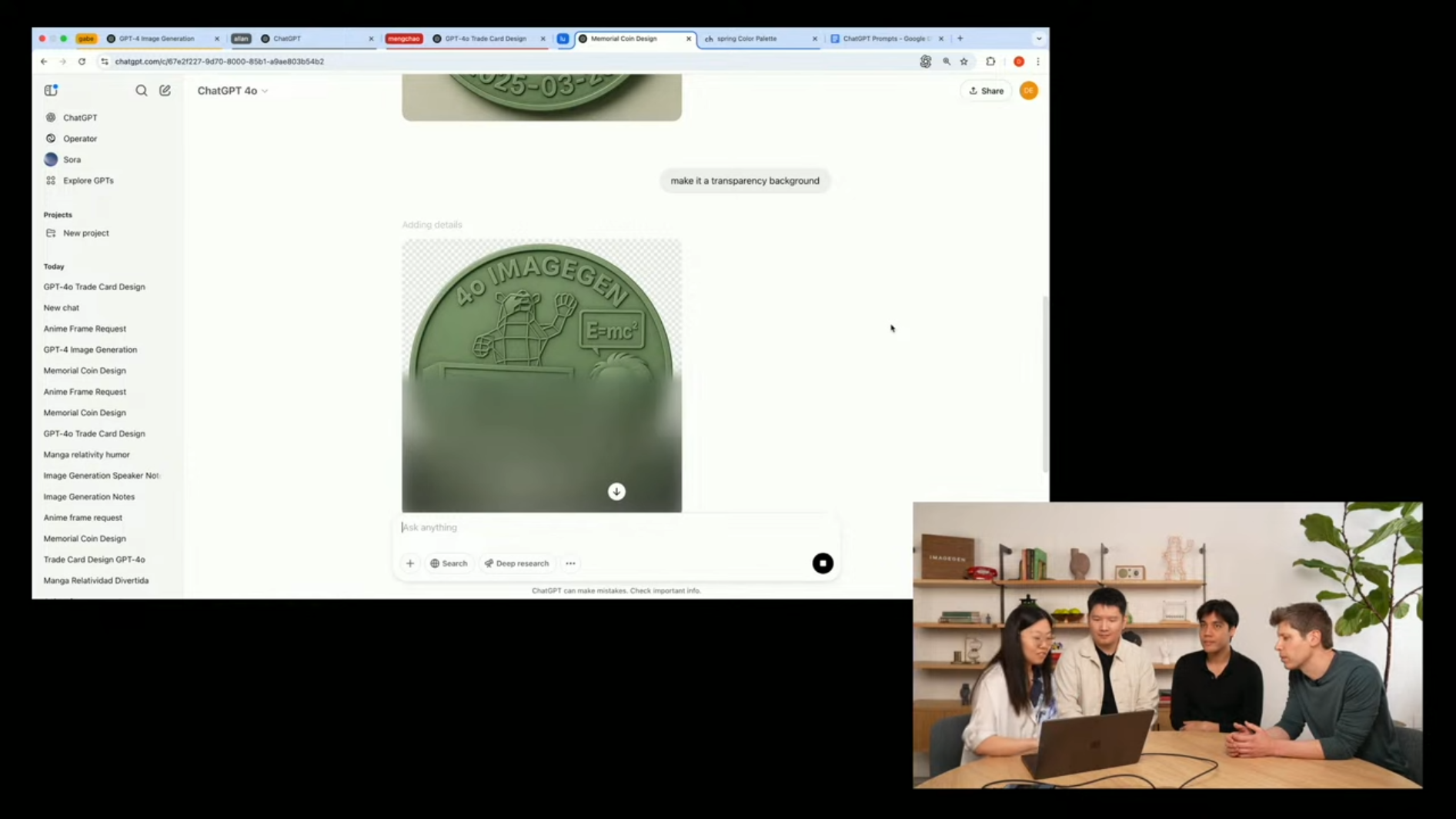The width and height of the screenshot is (1456, 819).
Task: Click the Ask anything message field
Action: [616, 527]
